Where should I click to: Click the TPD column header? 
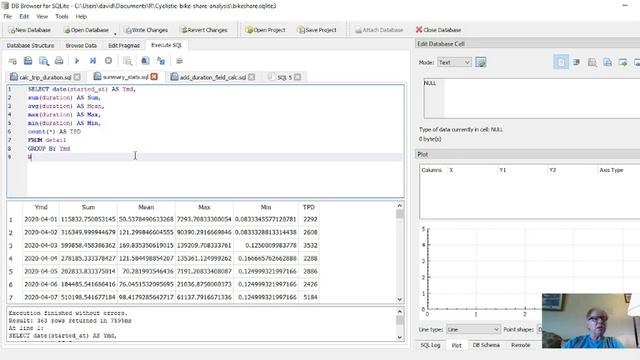(x=309, y=207)
